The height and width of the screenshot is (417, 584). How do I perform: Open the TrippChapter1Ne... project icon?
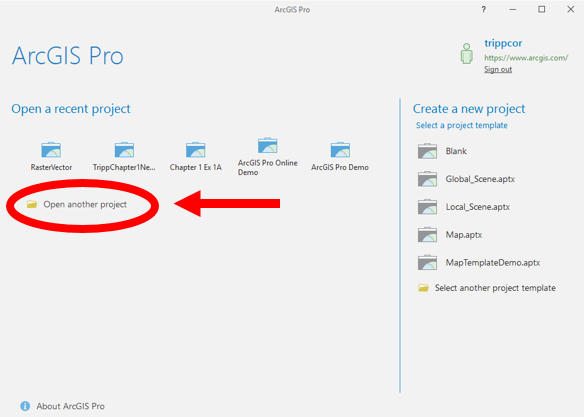pyautogui.click(x=124, y=150)
